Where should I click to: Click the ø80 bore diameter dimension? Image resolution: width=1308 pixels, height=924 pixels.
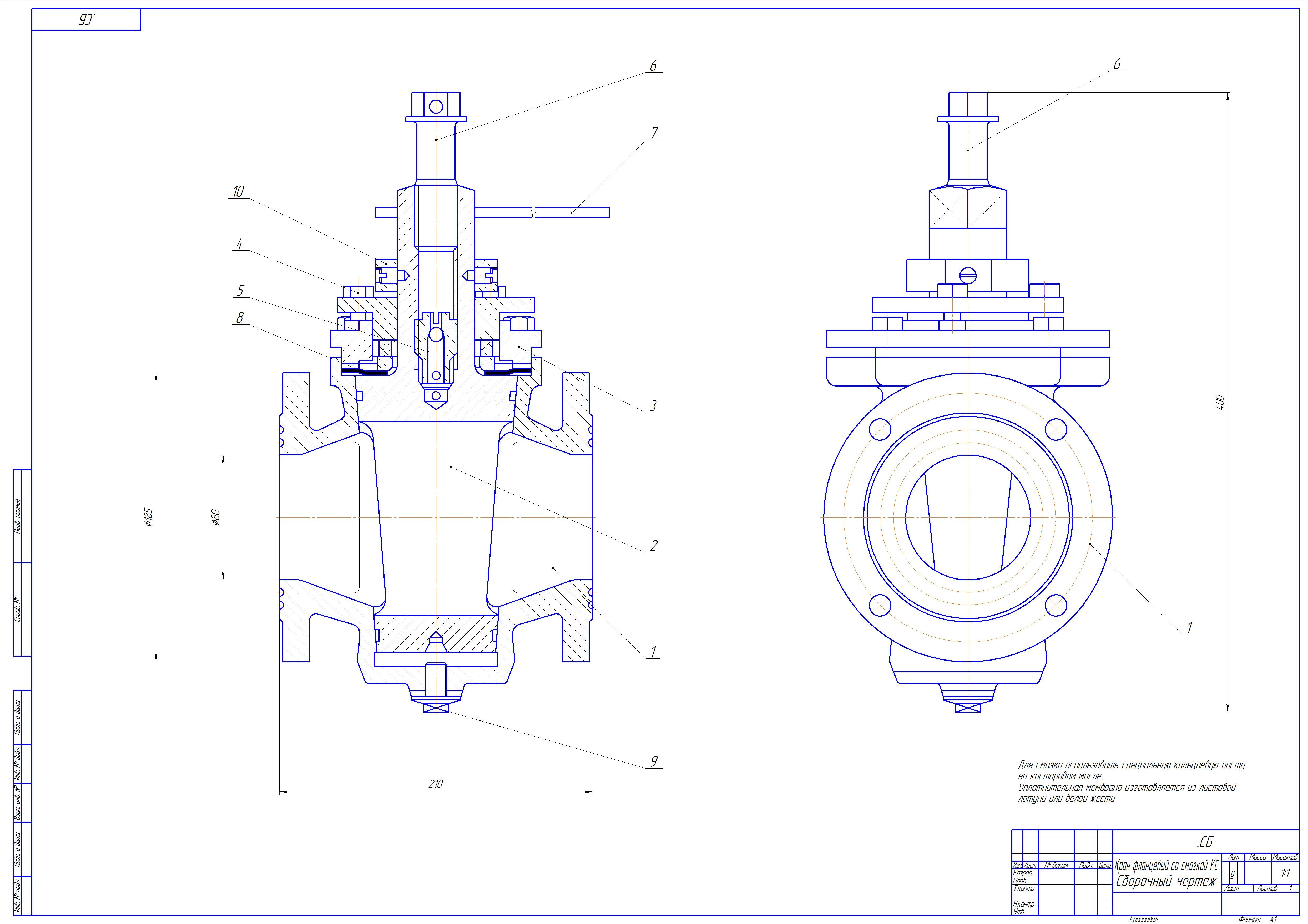215,517
